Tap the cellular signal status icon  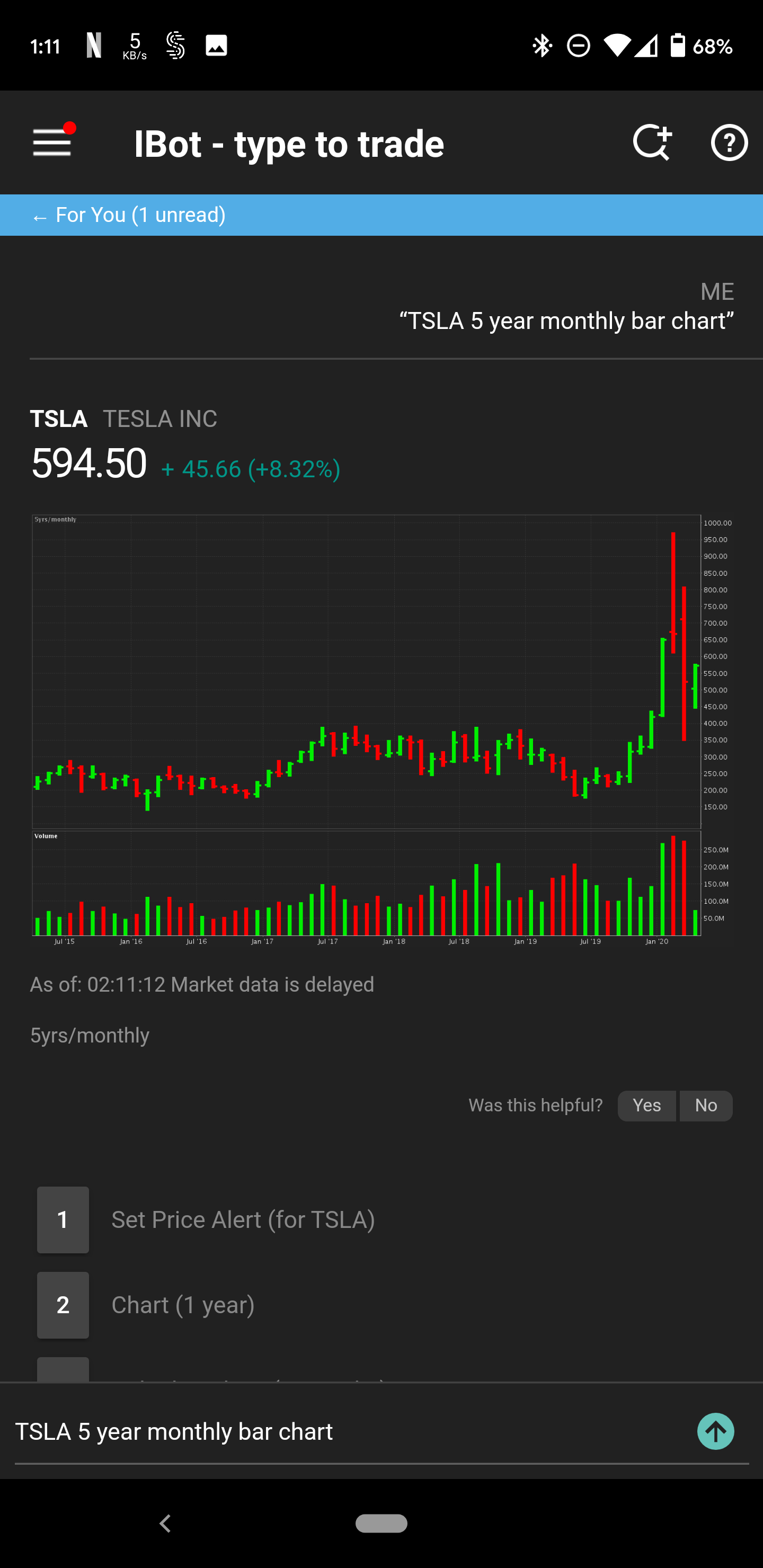click(646, 46)
